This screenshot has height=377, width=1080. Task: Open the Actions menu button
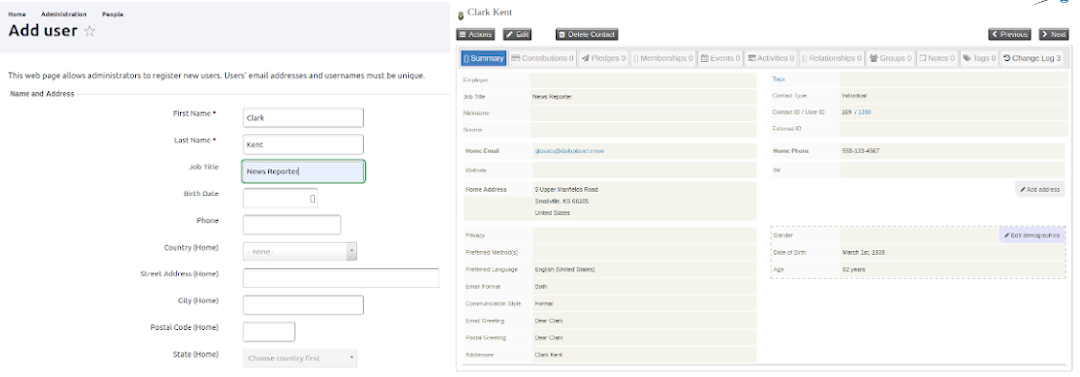click(x=475, y=34)
